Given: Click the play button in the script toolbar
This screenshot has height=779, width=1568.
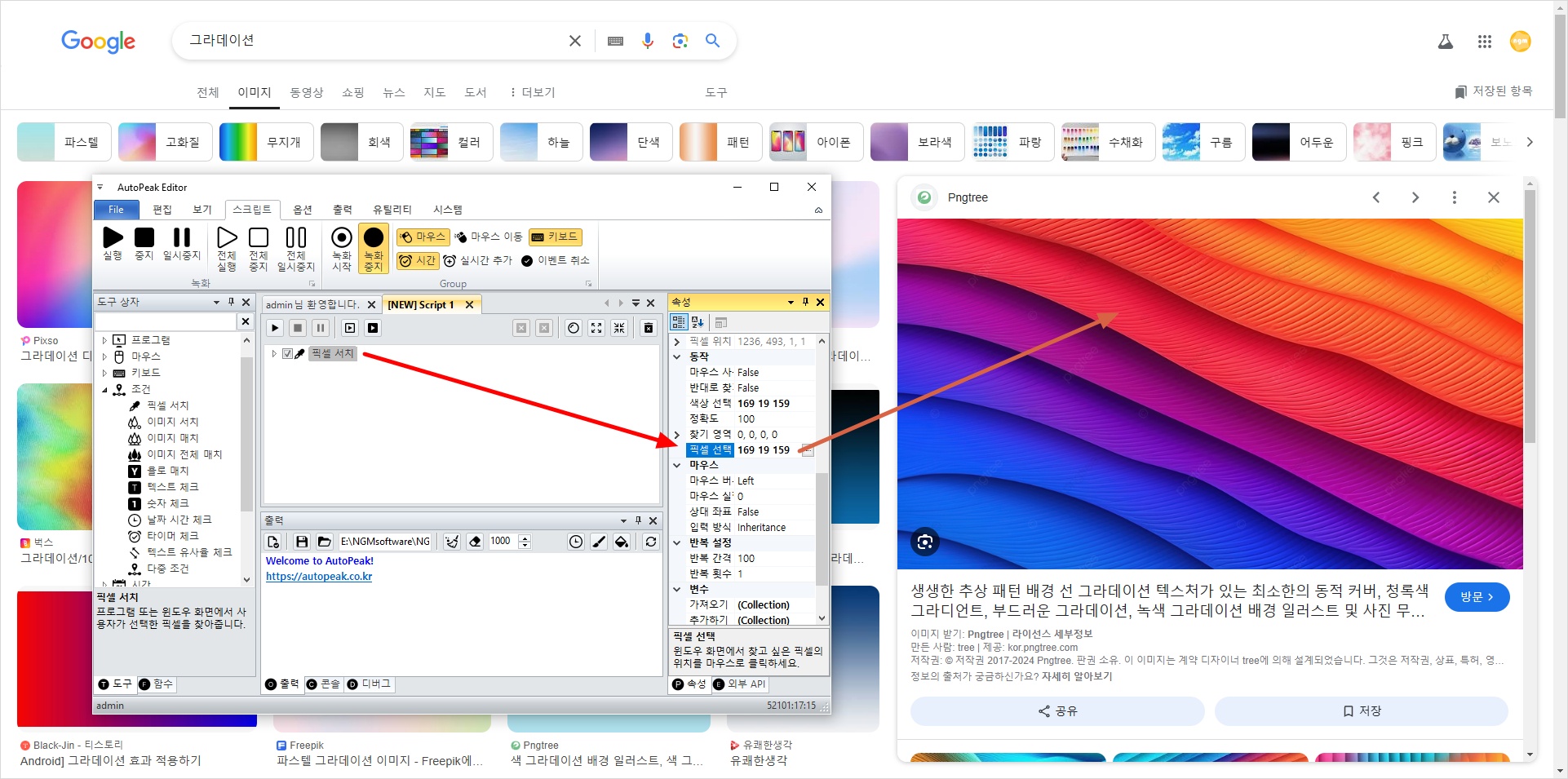Looking at the screenshot, I should 275,328.
